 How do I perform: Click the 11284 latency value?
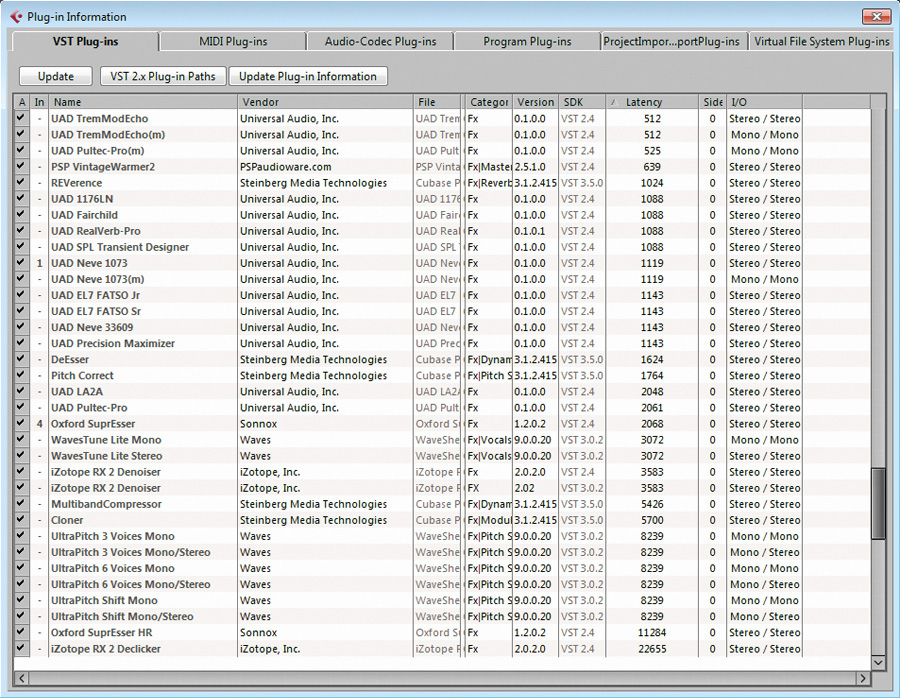coord(652,633)
